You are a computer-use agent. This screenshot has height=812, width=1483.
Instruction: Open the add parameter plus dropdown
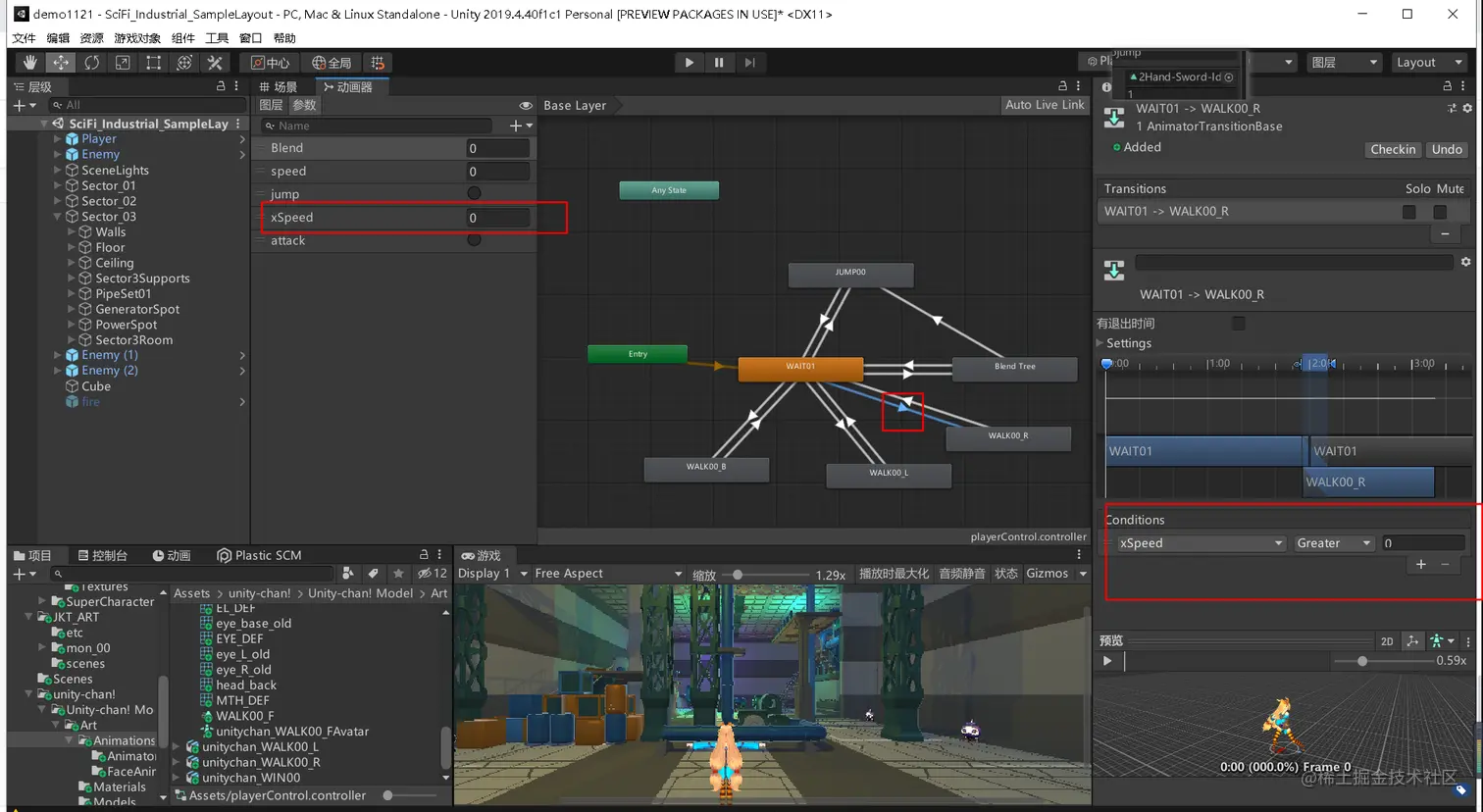[x=521, y=126]
